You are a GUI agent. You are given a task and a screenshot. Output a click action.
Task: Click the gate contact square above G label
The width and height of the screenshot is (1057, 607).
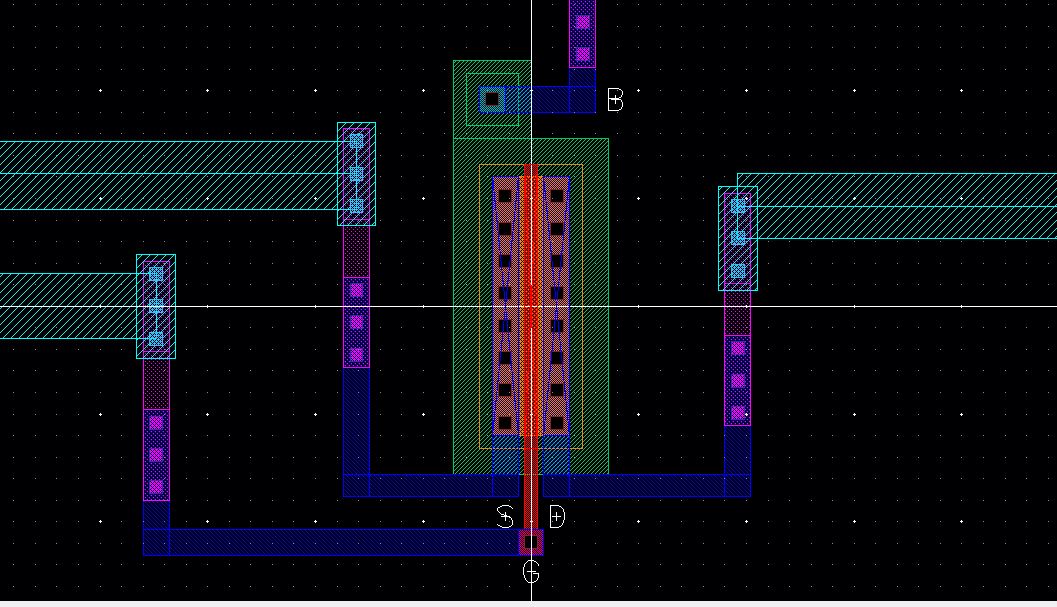pyautogui.click(x=531, y=542)
